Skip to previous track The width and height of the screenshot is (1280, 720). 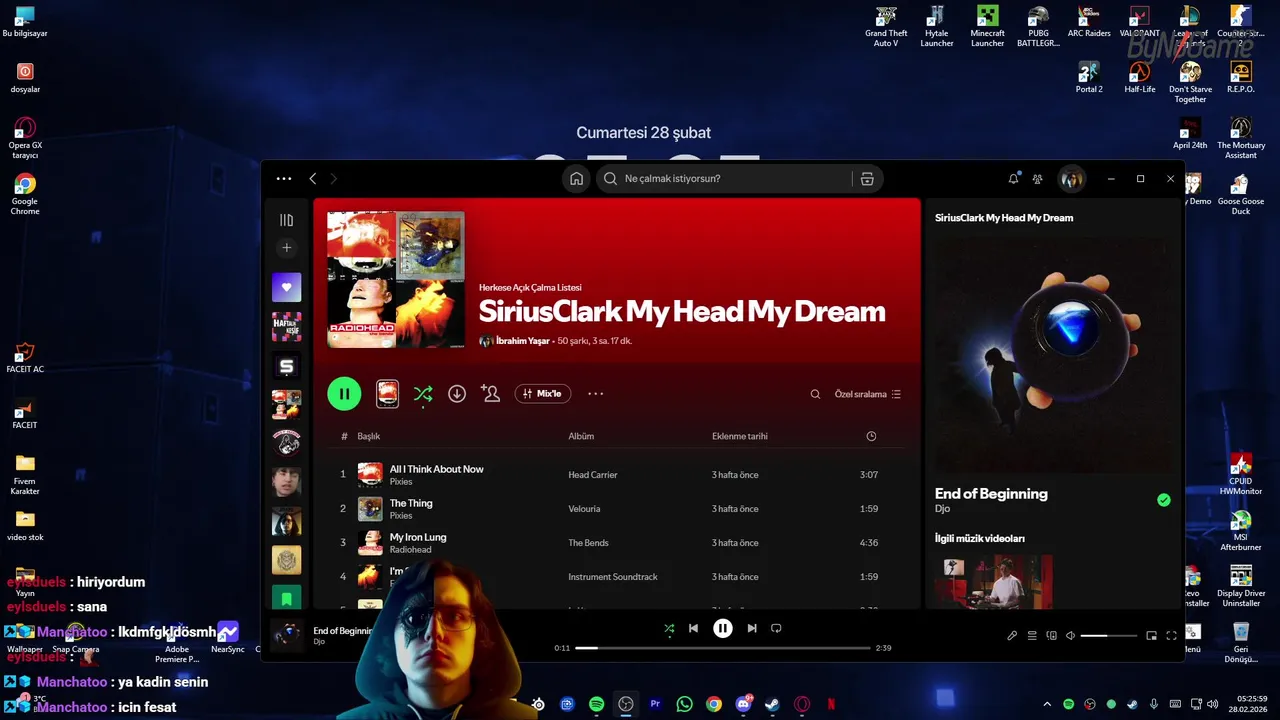tap(693, 628)
